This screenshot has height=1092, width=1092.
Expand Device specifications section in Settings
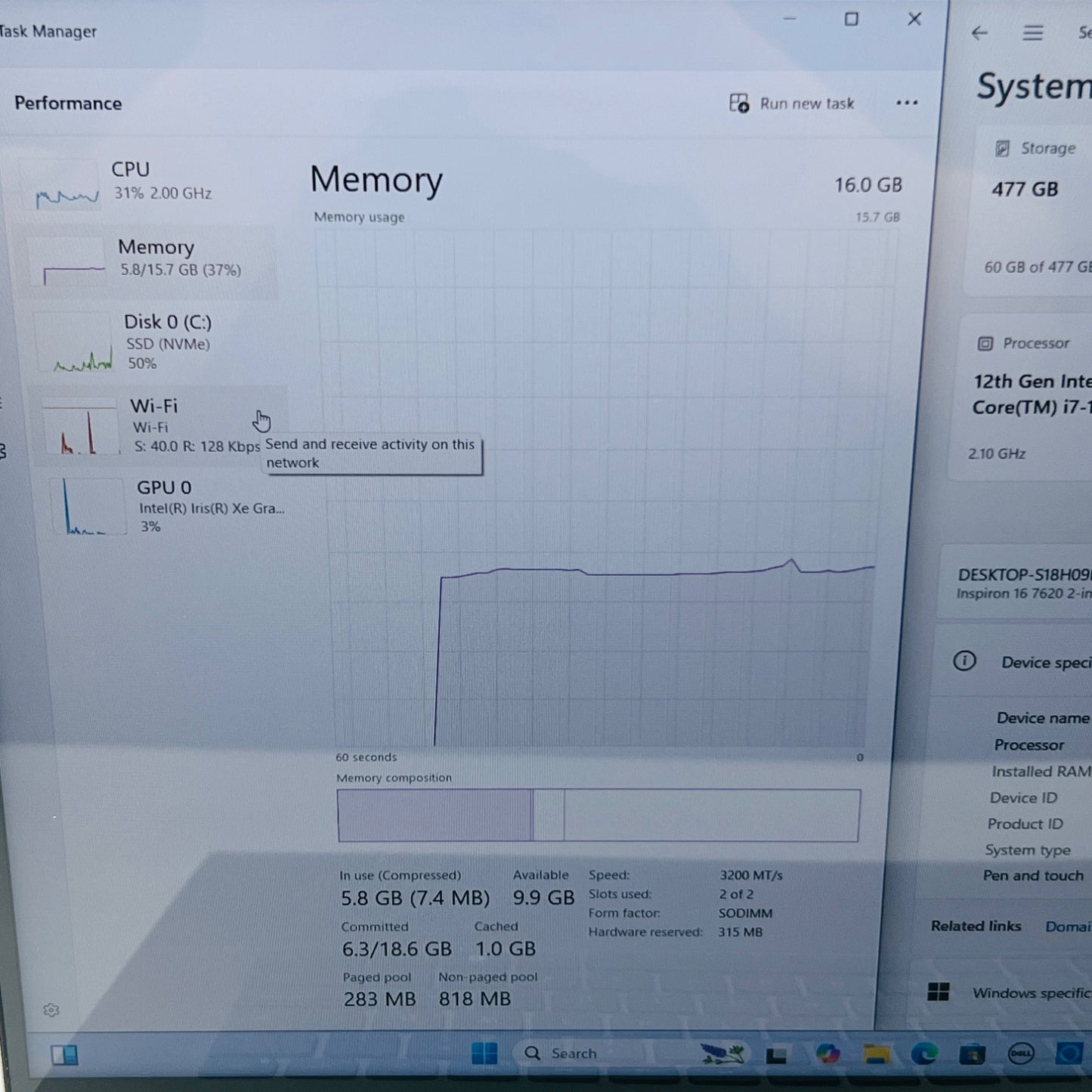click(x=1013, y=662)
